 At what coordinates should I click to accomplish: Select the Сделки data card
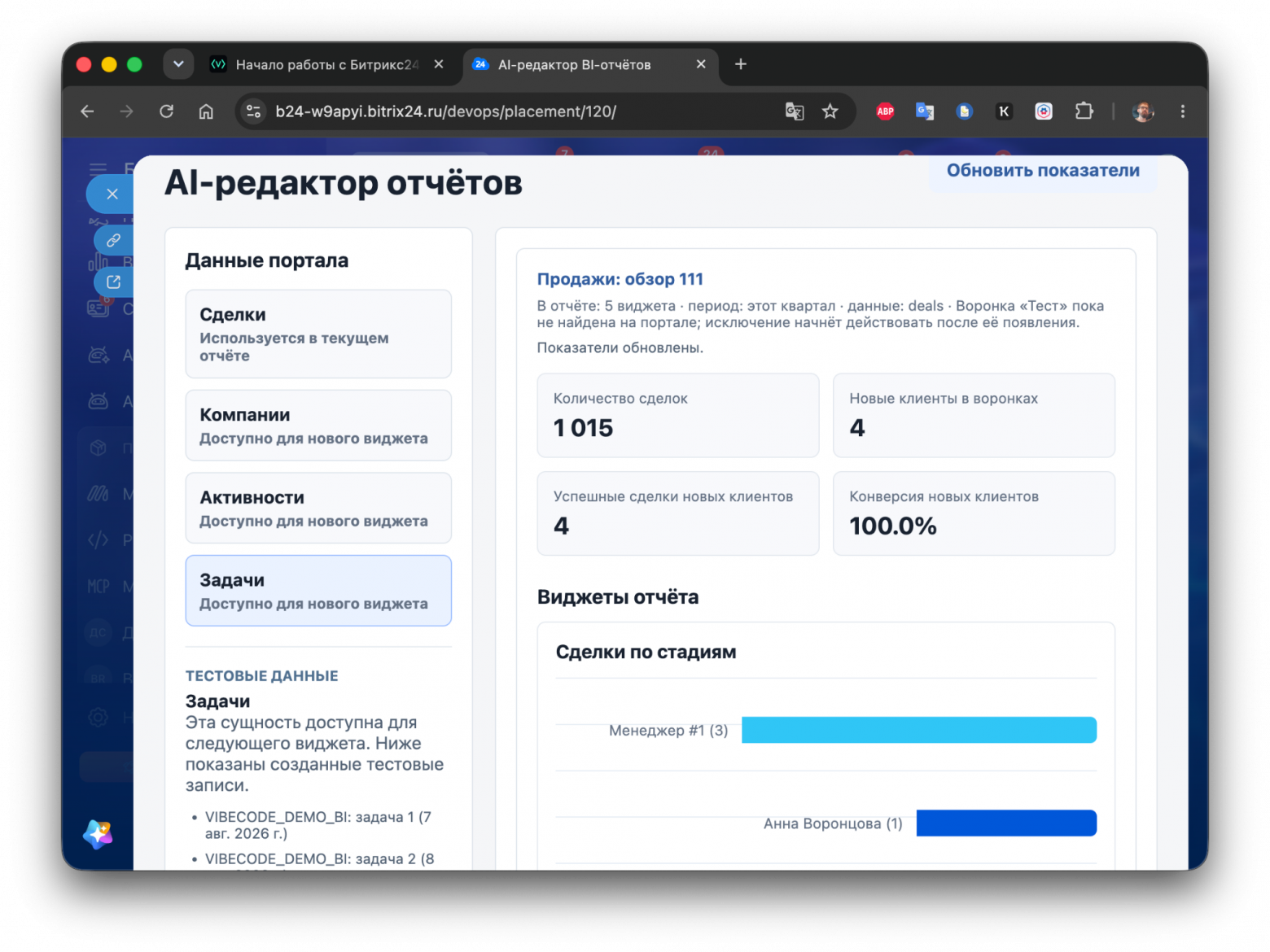coord(318,334)
